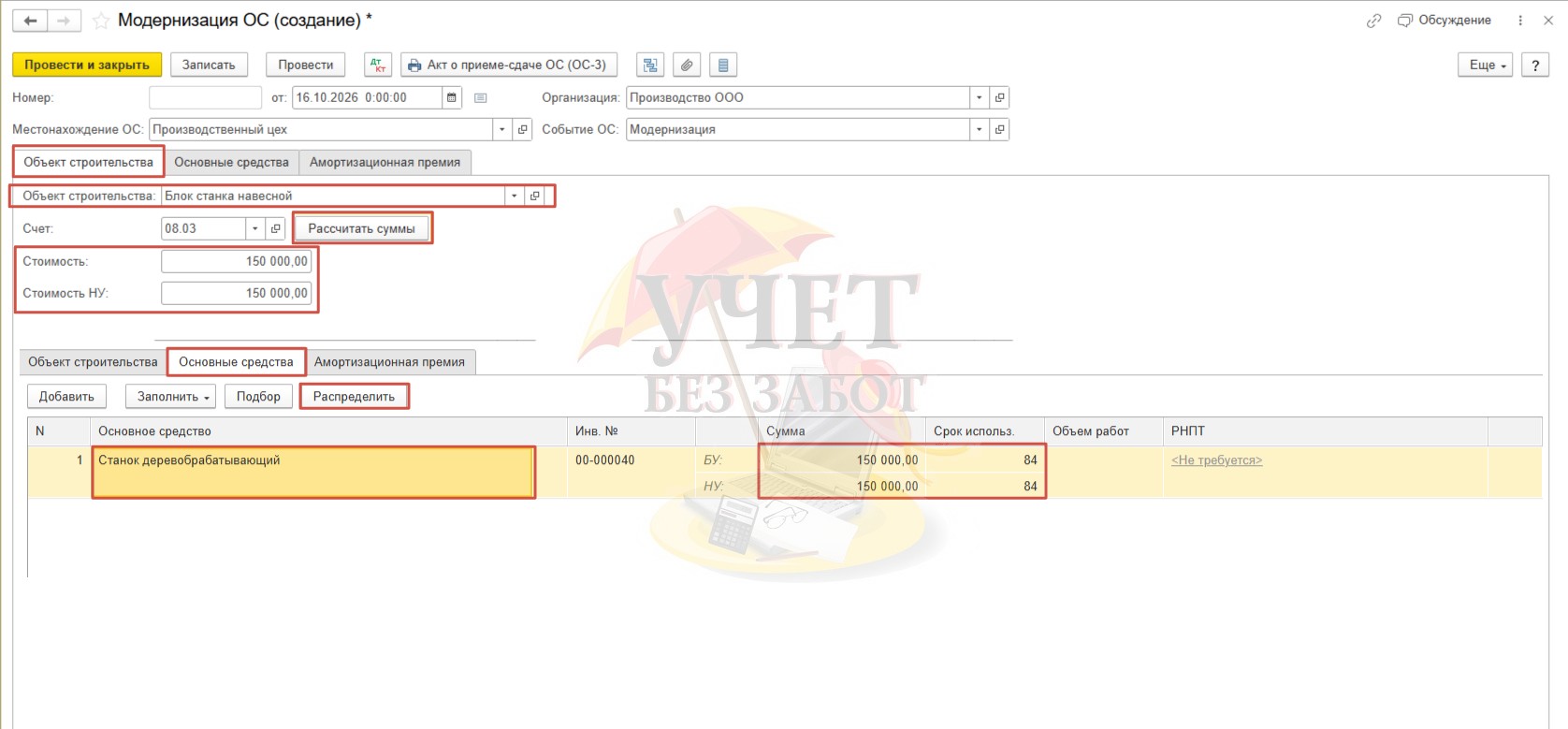The image size is (1568, 729).
Task: Expand Объект строительства dropdown arrow
Action: [x=514, y=196]
